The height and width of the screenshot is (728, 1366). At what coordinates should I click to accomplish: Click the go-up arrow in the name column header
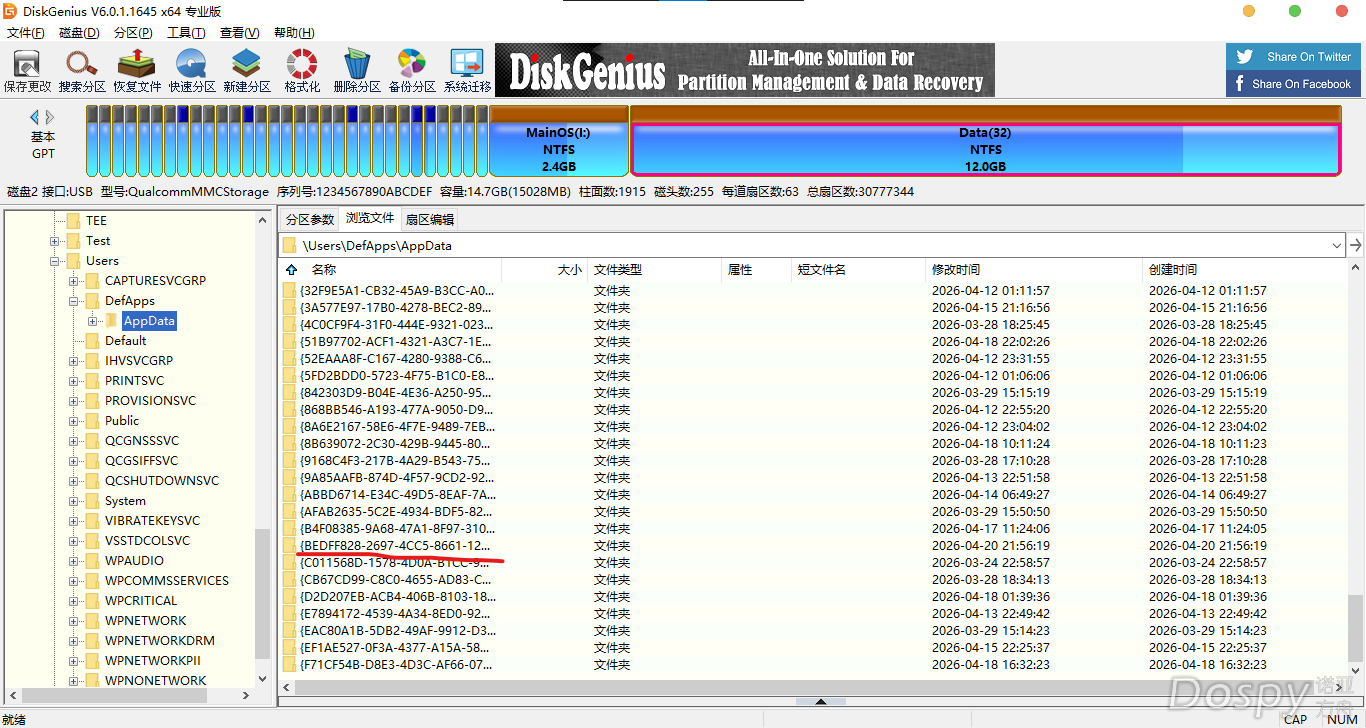pyautogui.click(x=291, y=270)
